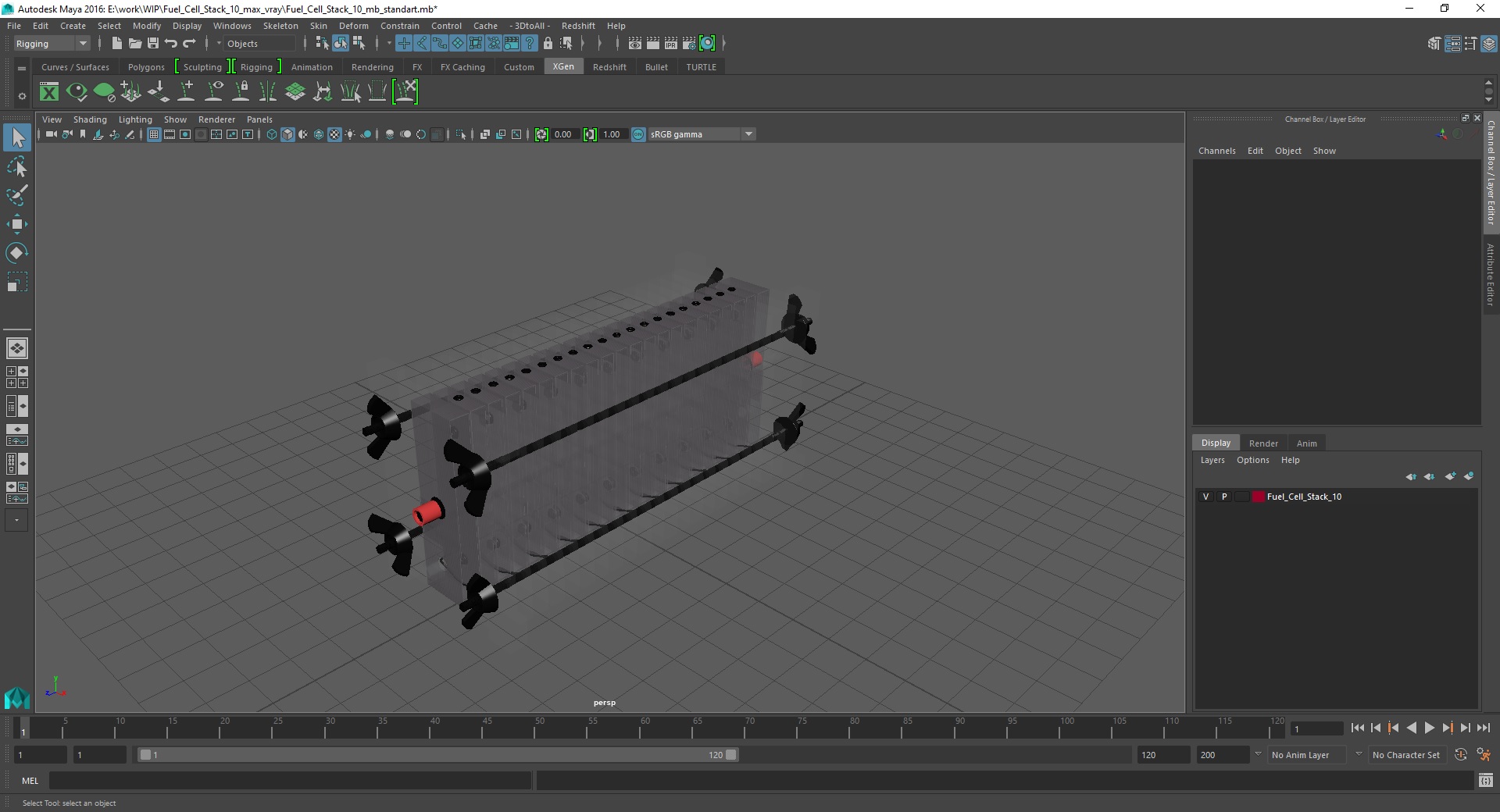Step forward to next key
1500x812 pixels.
coord(1448,728)
